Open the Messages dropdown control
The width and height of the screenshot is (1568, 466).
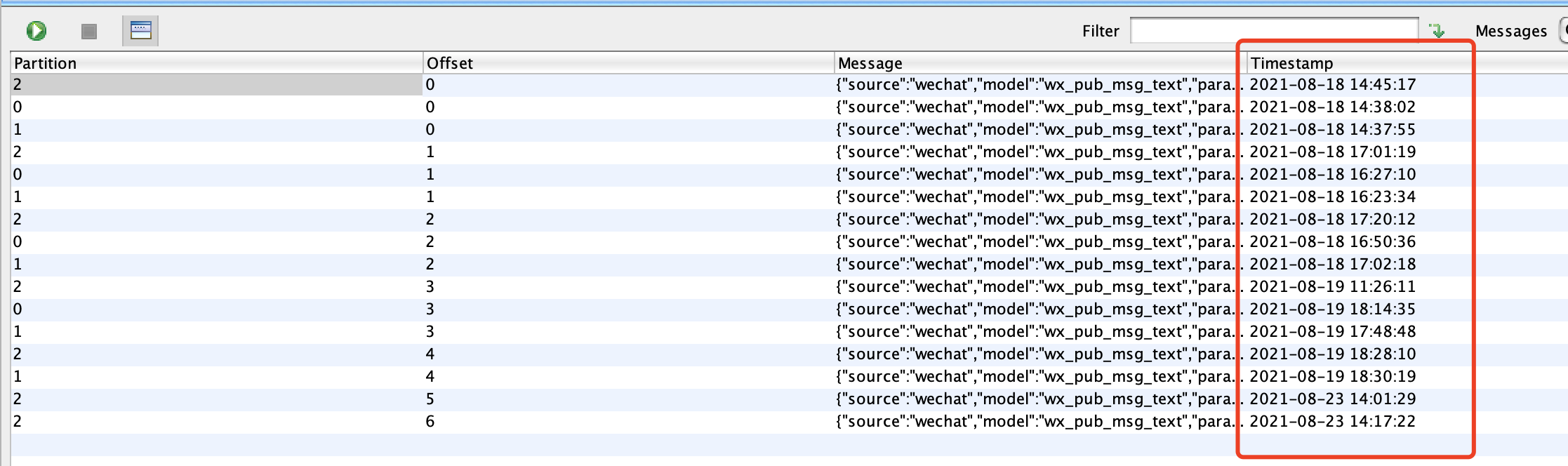pos(1563,31)
